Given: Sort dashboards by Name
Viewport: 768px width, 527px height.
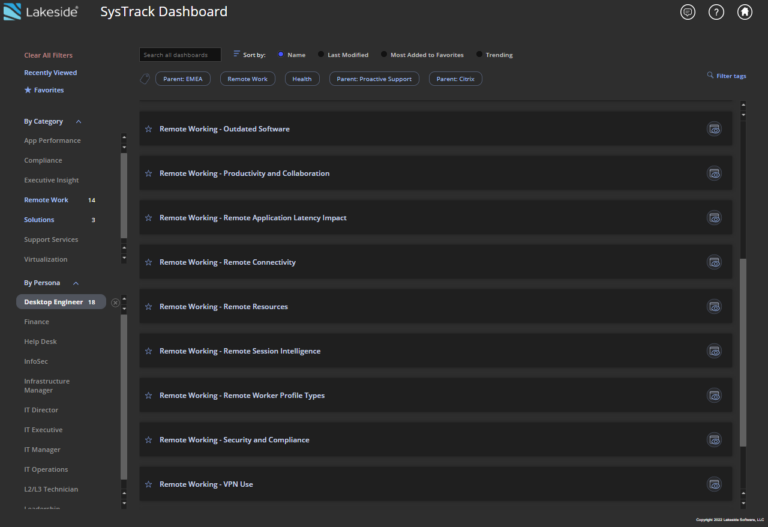Looking at the screenshot, I should pos(281,54).
